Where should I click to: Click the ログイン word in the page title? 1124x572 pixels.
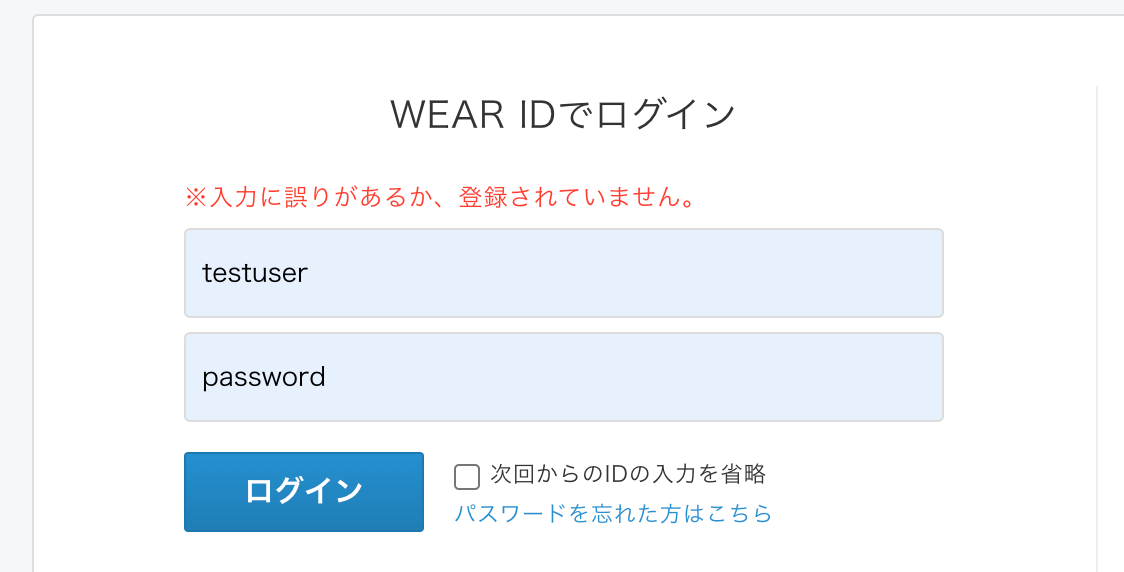tap(666, 115)
